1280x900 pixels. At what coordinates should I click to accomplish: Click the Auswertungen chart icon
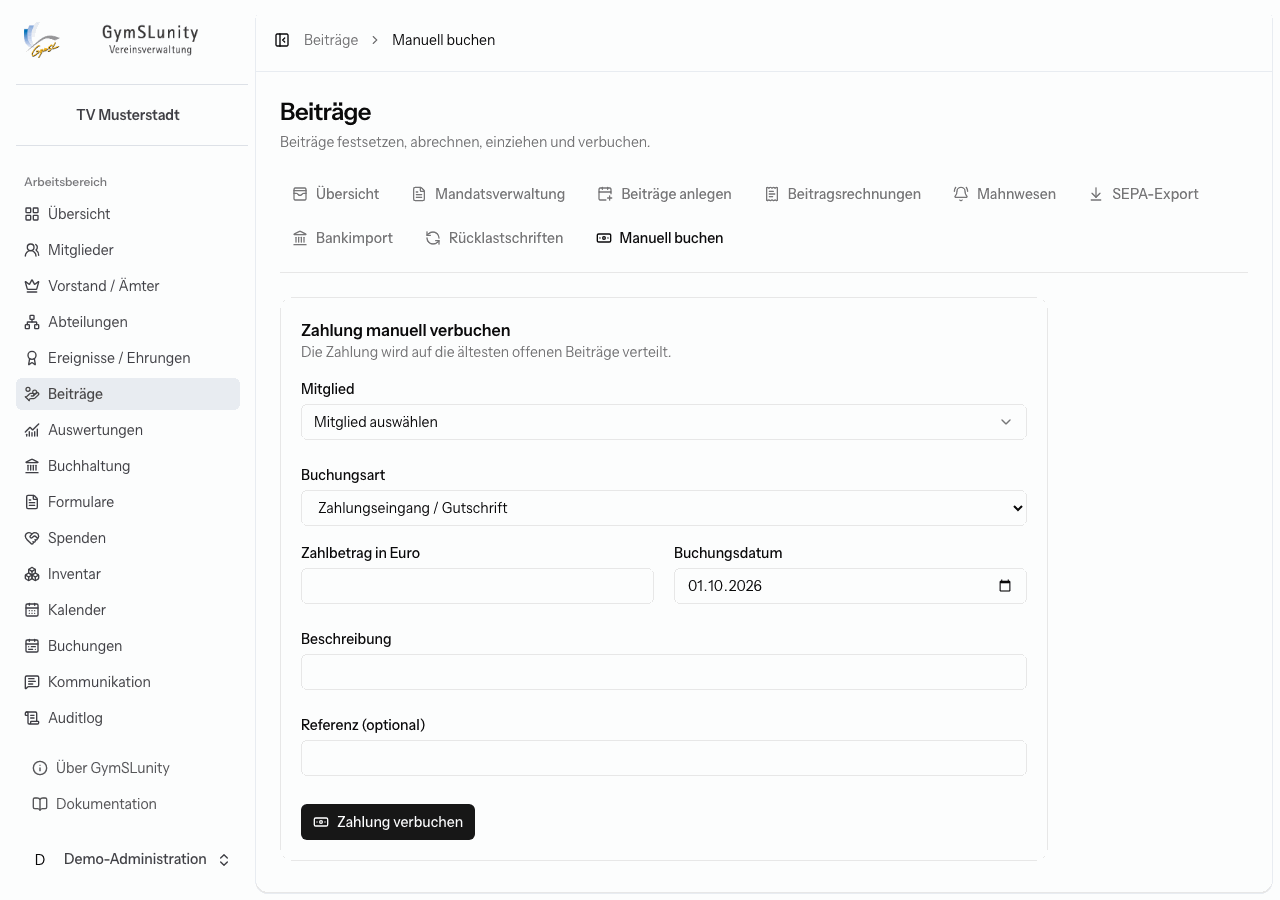[32, 430]
